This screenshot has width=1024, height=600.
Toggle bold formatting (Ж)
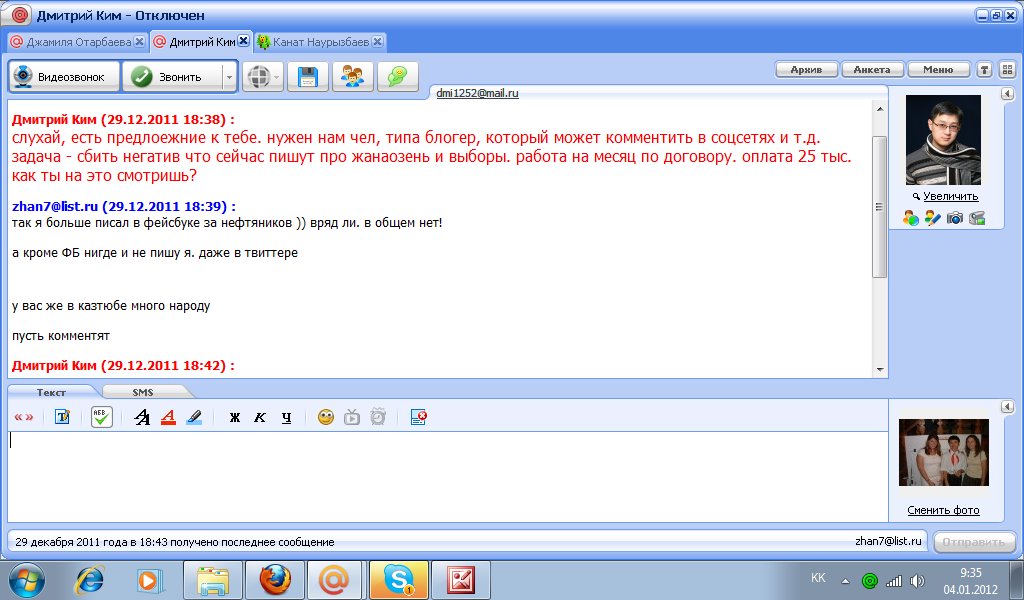coord(235,417)
